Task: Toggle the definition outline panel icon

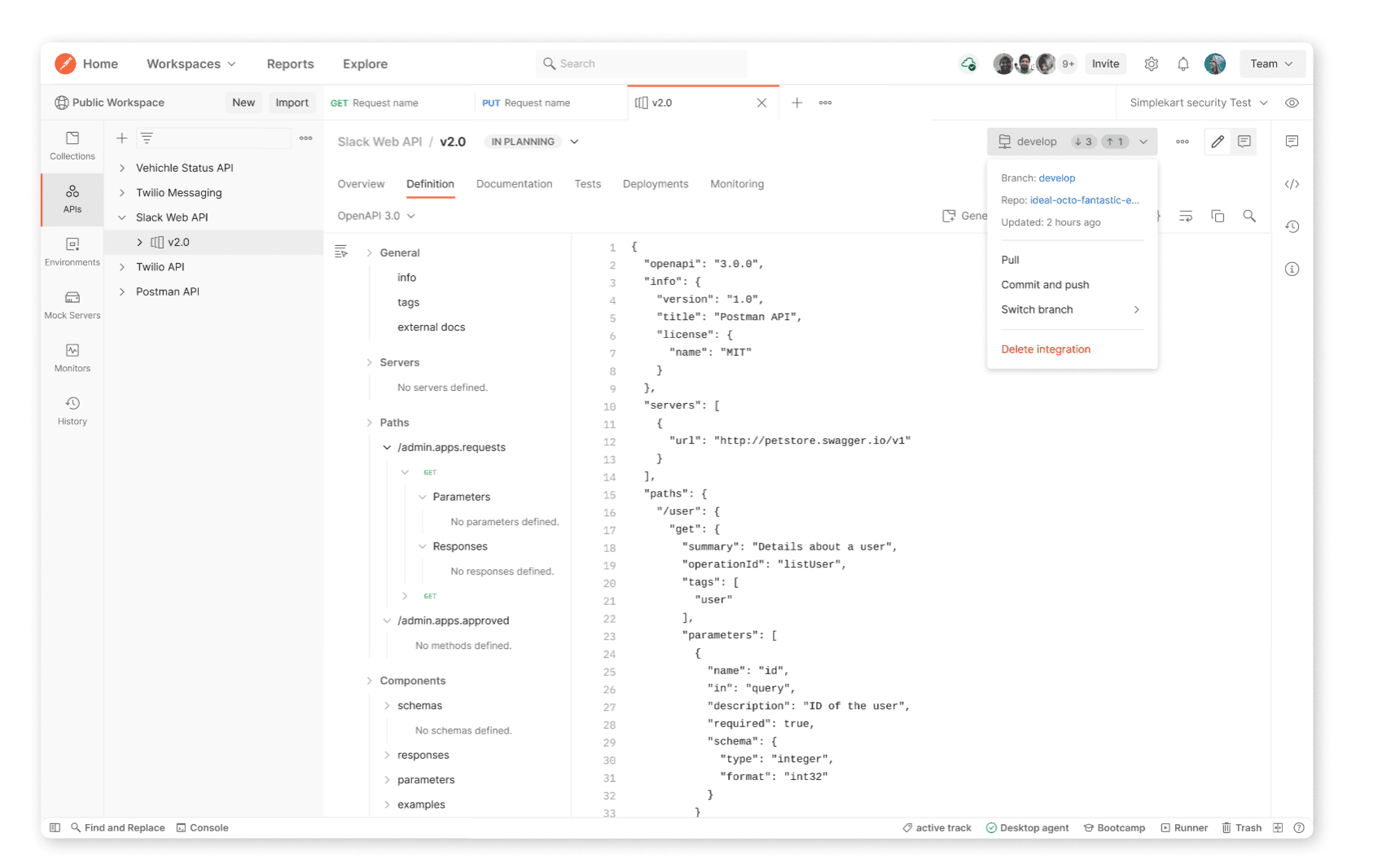Action: 340,252
